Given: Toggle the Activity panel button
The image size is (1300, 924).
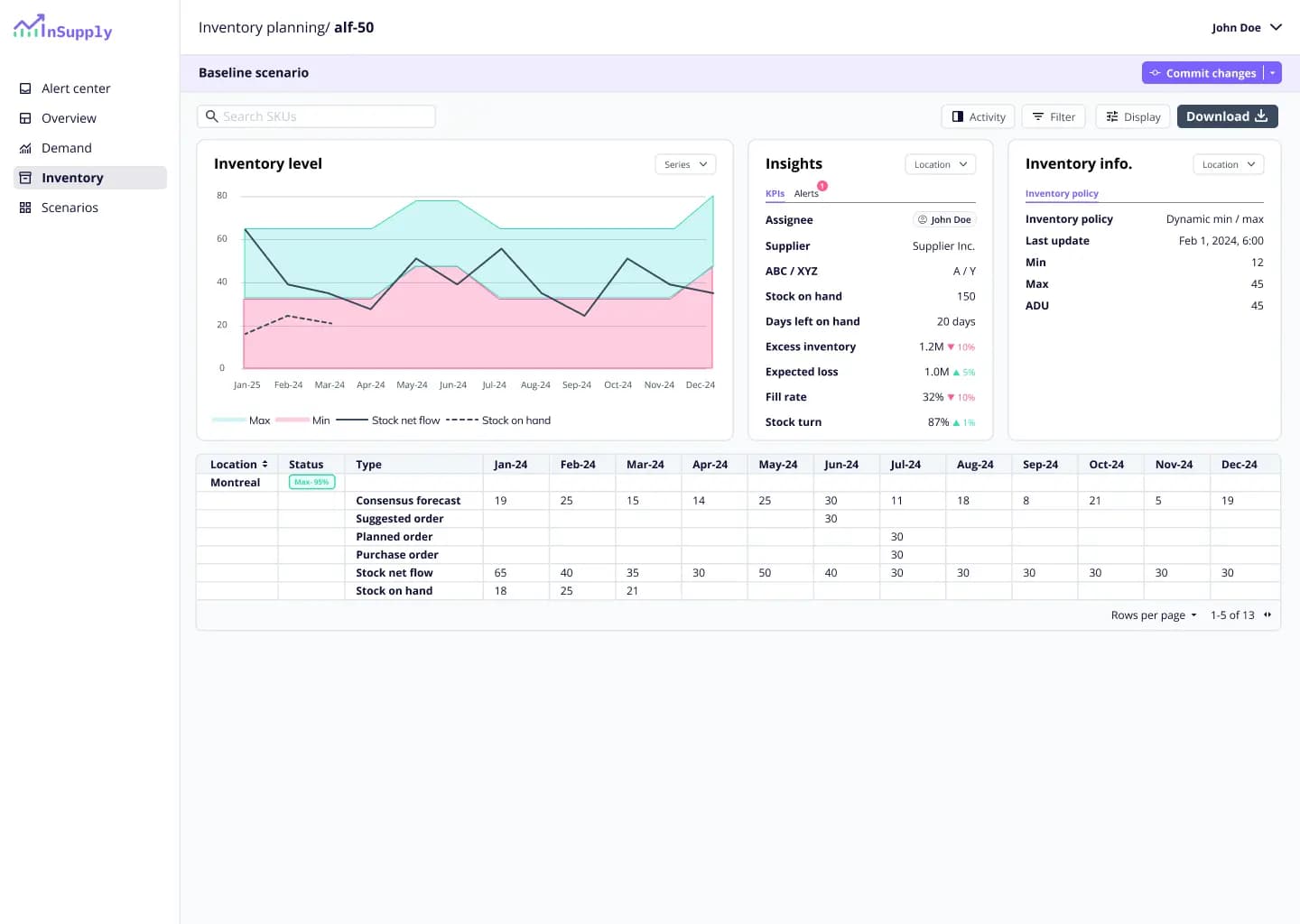Looking at the screenshot, I should (979, 116).
